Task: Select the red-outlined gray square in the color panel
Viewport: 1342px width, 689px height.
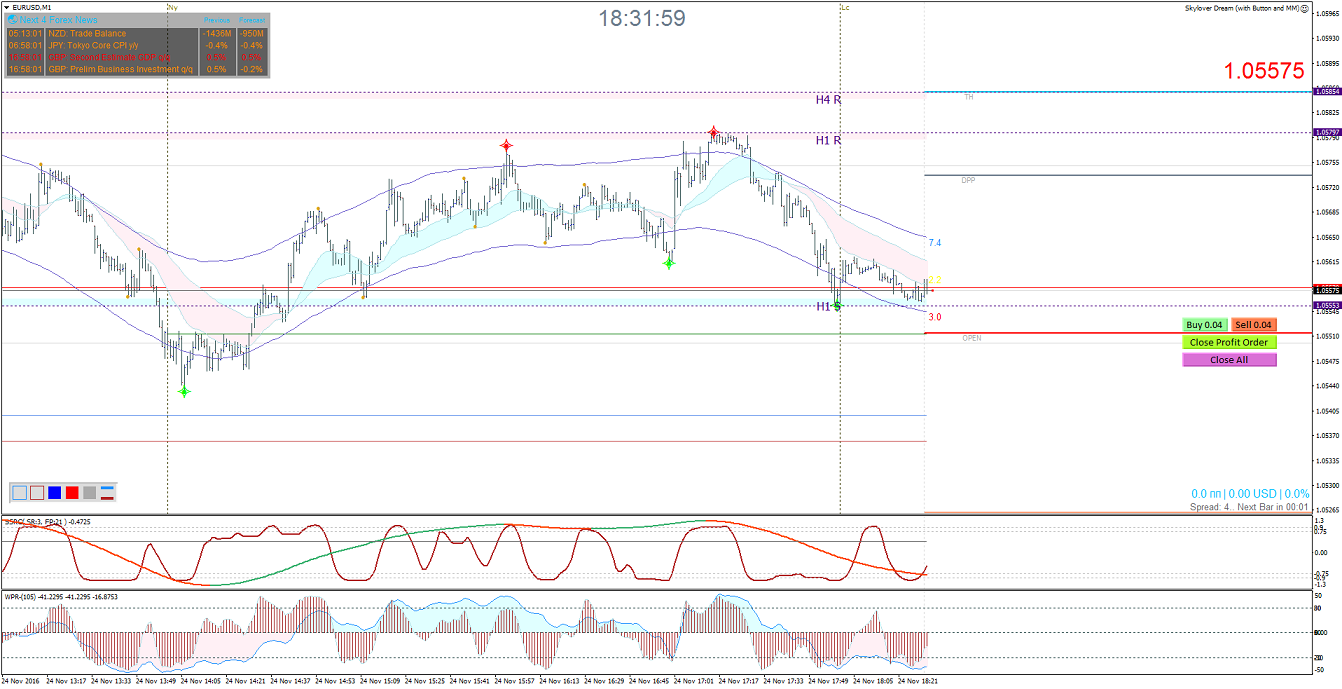Action: 37,492
